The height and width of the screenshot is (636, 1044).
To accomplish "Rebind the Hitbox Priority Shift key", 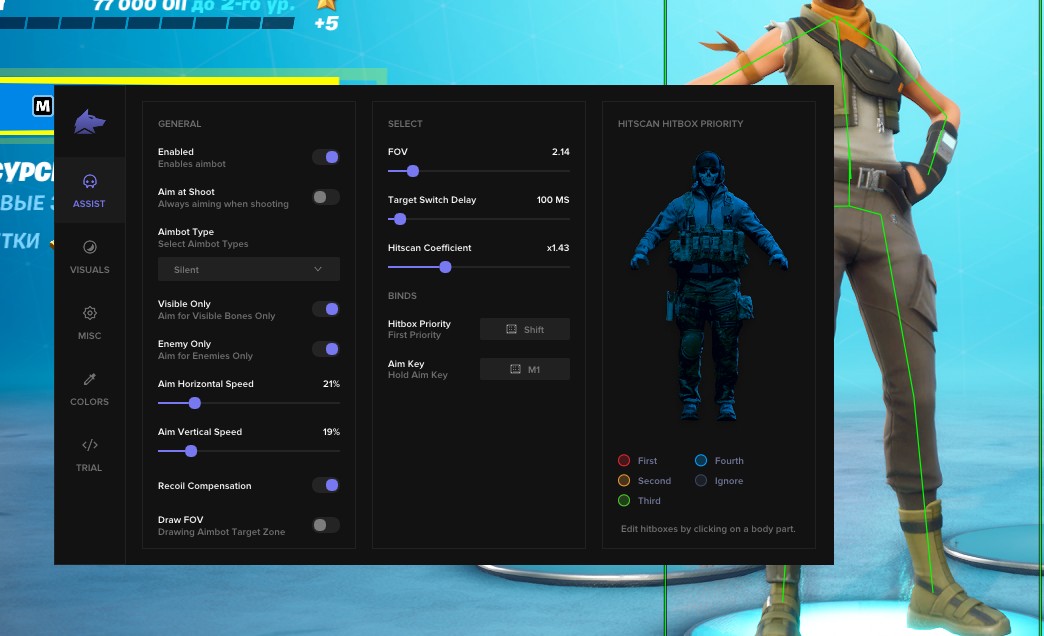I will 524,328.
